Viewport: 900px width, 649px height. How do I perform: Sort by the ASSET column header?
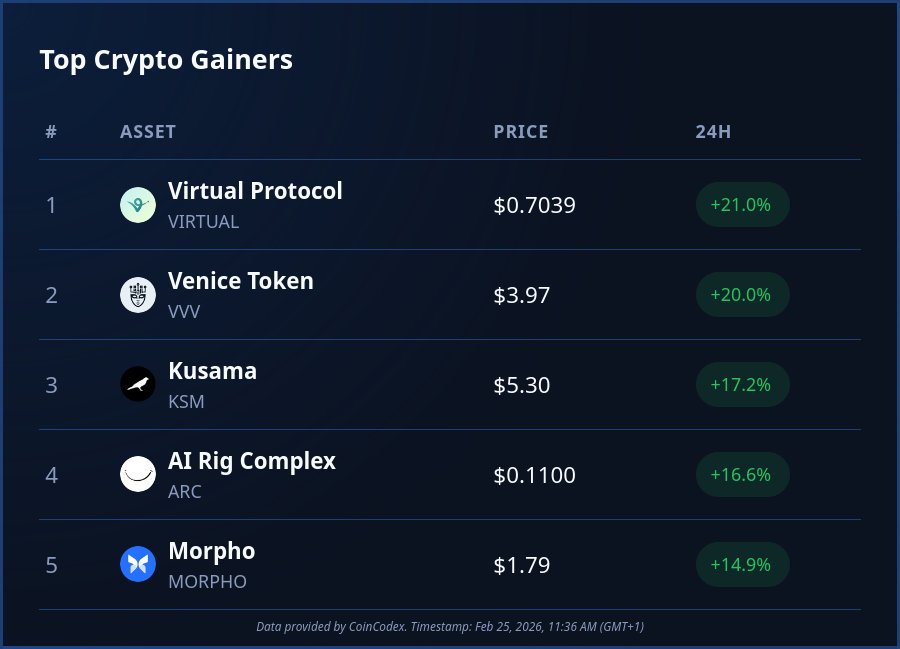click(148, 132)
